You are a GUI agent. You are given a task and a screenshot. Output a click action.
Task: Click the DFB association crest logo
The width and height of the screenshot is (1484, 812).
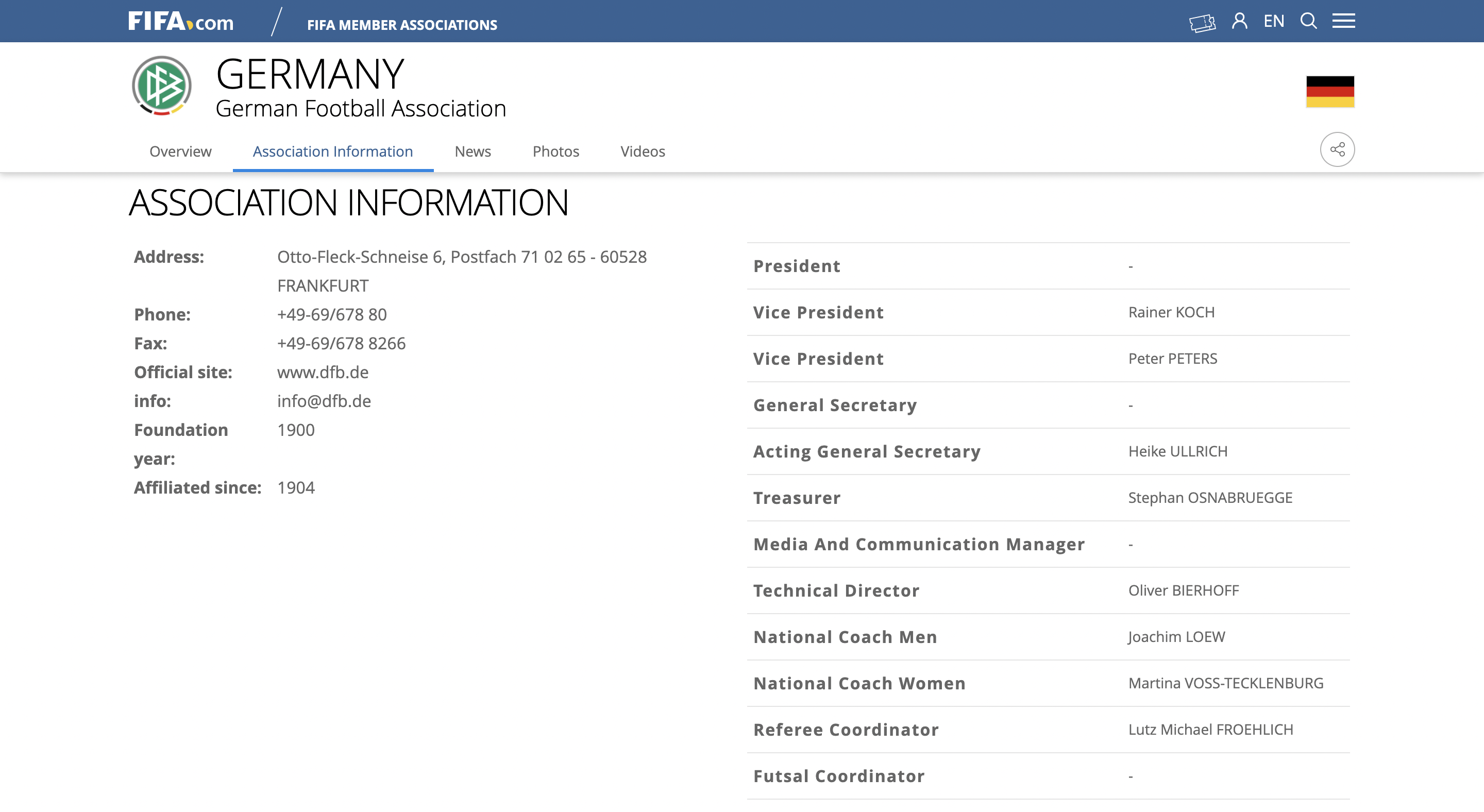point(162,87)
